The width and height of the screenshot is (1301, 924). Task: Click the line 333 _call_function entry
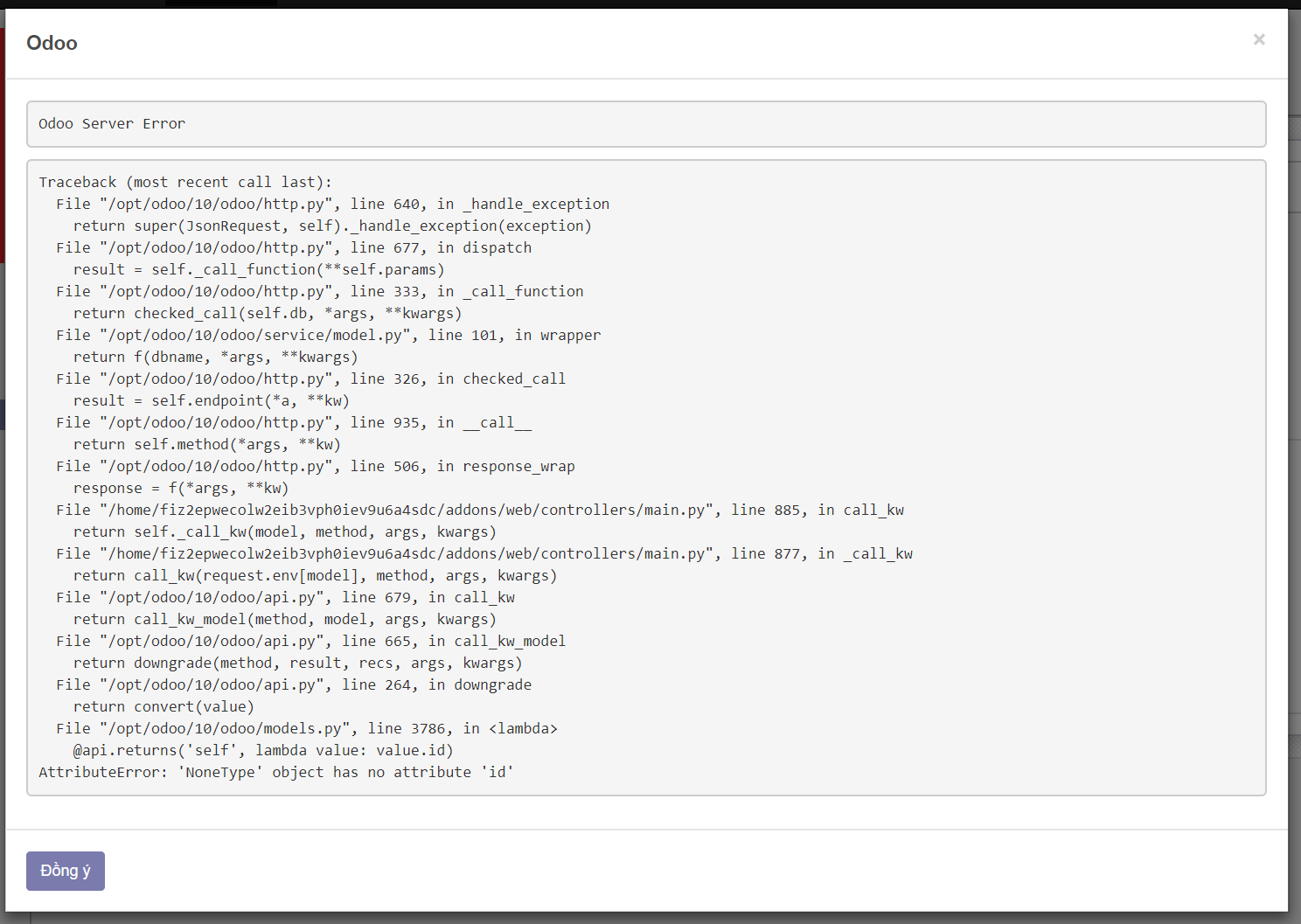pos(320,291)
